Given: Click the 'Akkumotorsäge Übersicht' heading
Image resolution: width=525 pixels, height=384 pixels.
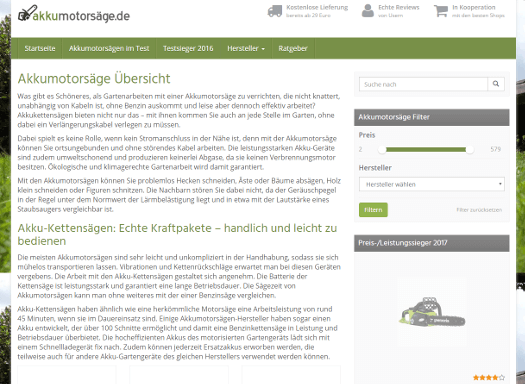Looking at the screenshot, I should pos(94,79).
